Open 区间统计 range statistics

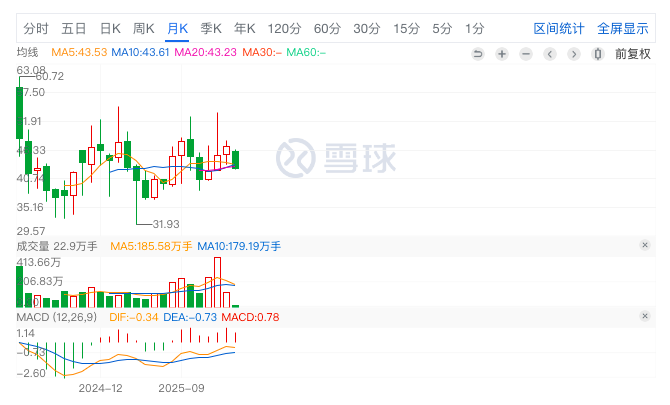559,29
